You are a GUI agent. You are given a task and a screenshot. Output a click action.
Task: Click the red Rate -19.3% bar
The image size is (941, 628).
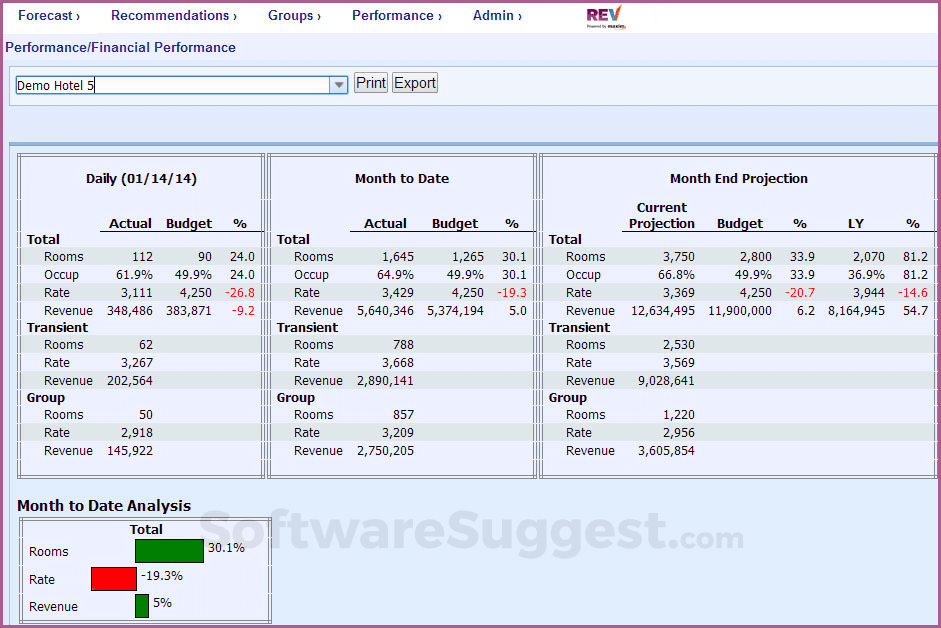[113, 579]
